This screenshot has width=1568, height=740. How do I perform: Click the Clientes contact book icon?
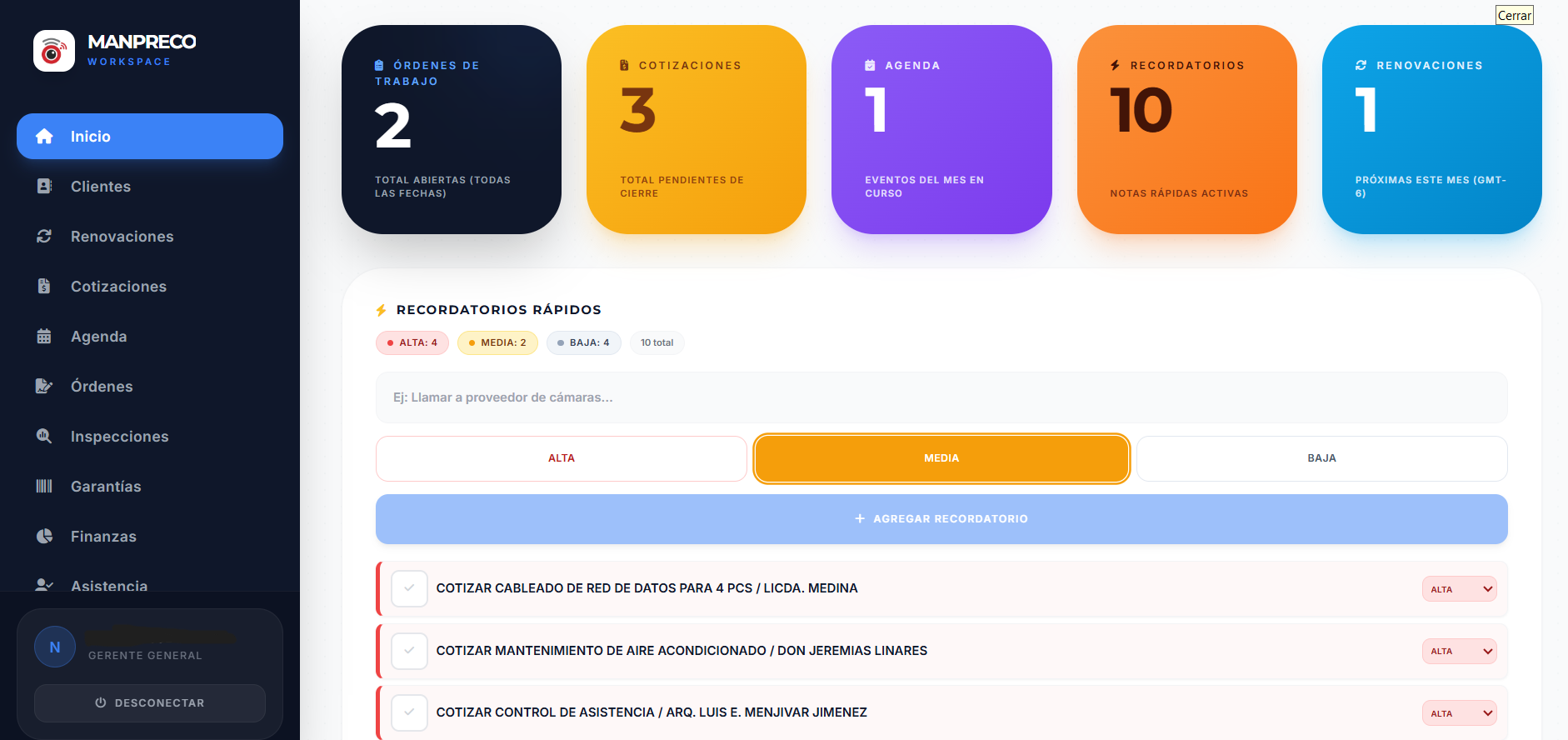44,186
